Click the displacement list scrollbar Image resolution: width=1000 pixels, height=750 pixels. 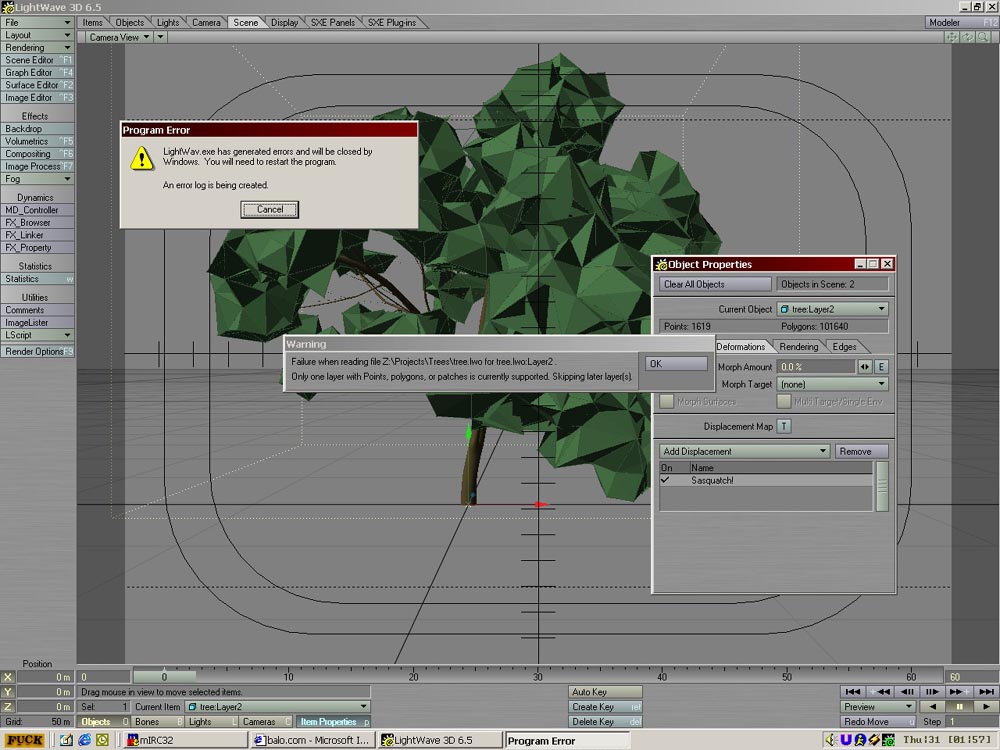tap(882, 486)
